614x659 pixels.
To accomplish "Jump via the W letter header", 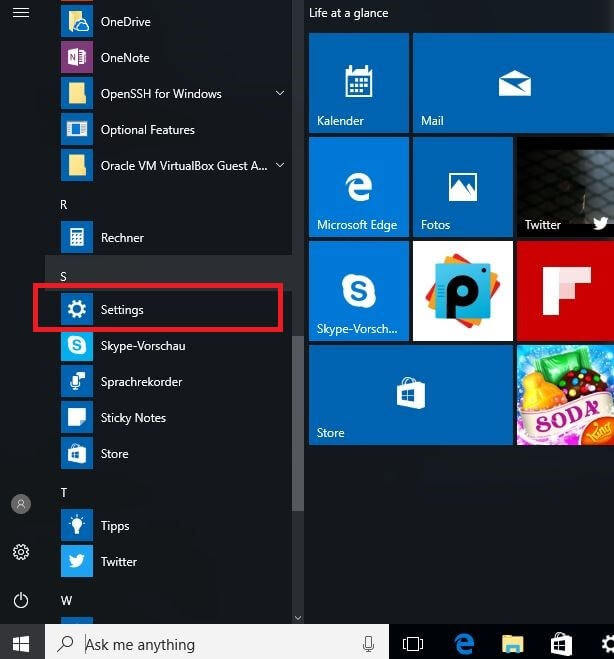I will click(66, 600).
